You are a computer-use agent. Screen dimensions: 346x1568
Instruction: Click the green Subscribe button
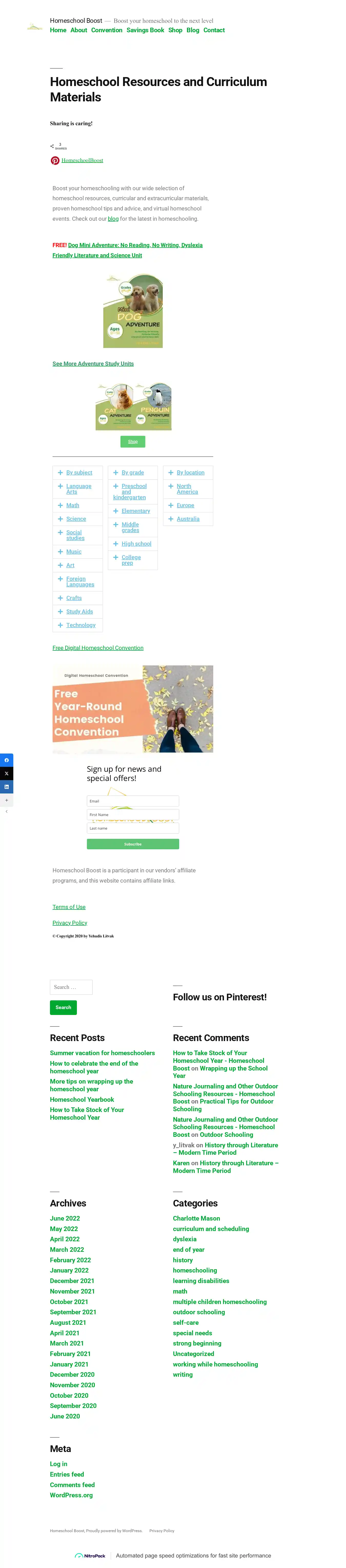[133, 844]
